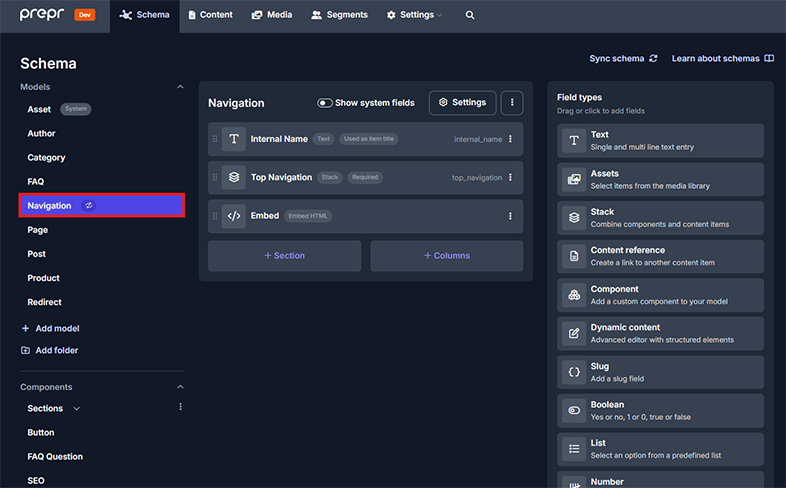Click the Sync schema refresh icon
This screenshot has width=786, height=488.
653,59
